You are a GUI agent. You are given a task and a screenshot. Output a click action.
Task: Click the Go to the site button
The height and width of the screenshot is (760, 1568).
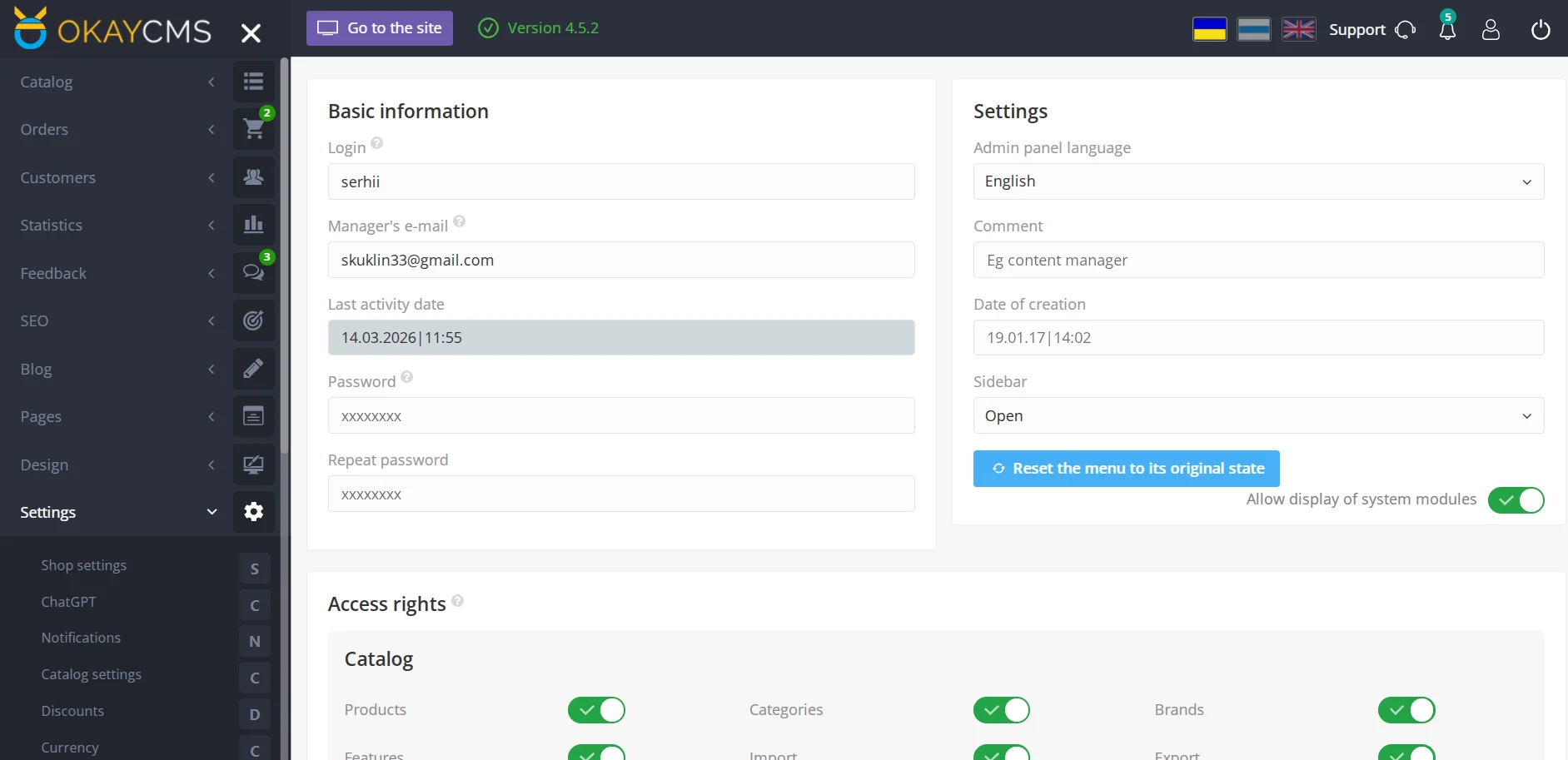[379, 27]
